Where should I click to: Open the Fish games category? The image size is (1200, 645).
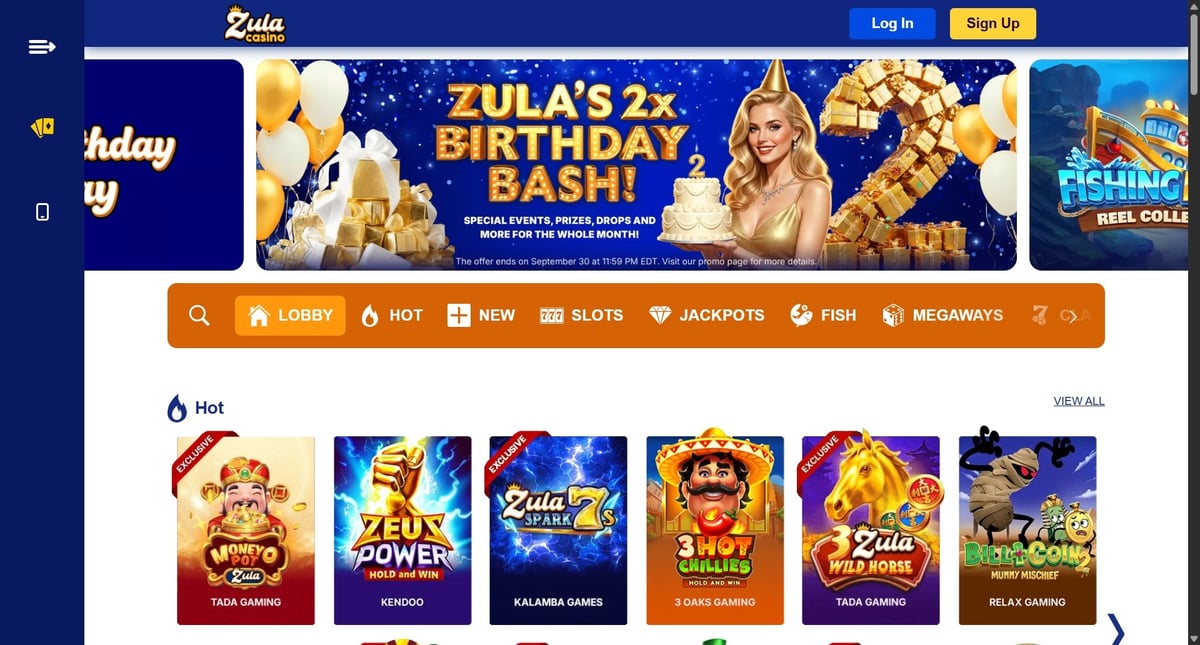pyautogui.click(x=823, y=315)
